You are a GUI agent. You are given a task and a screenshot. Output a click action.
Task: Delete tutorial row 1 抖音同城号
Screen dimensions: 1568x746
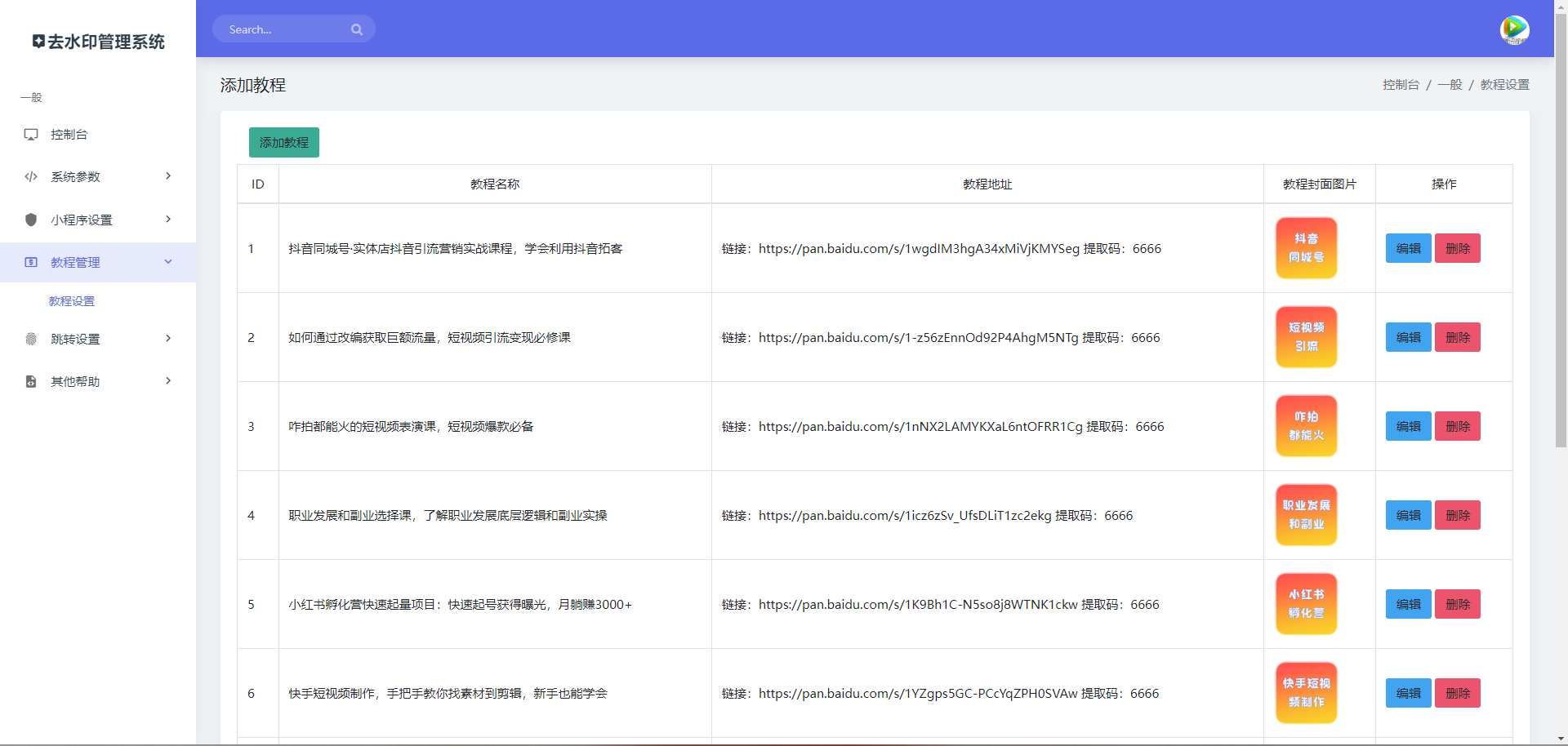[x=1458, y=248]
